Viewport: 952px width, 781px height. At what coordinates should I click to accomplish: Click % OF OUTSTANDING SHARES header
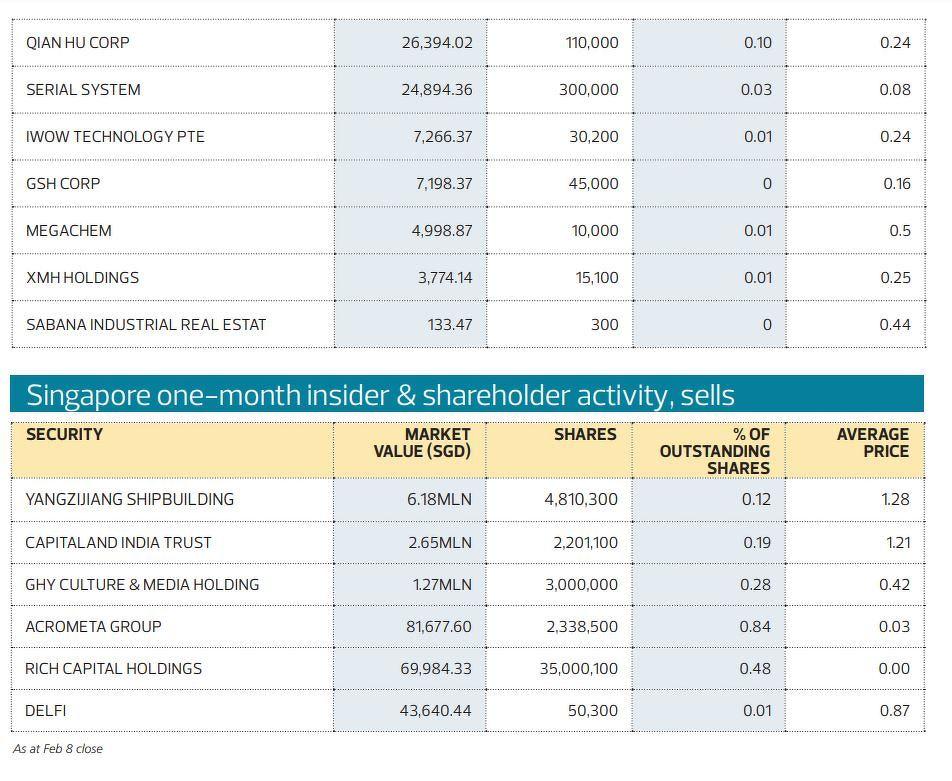click(x=715, y=451)
